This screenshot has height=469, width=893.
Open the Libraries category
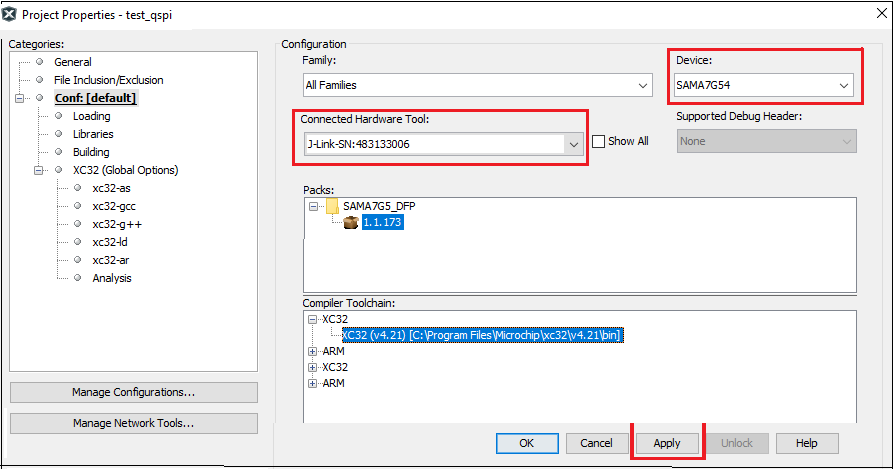93,134
